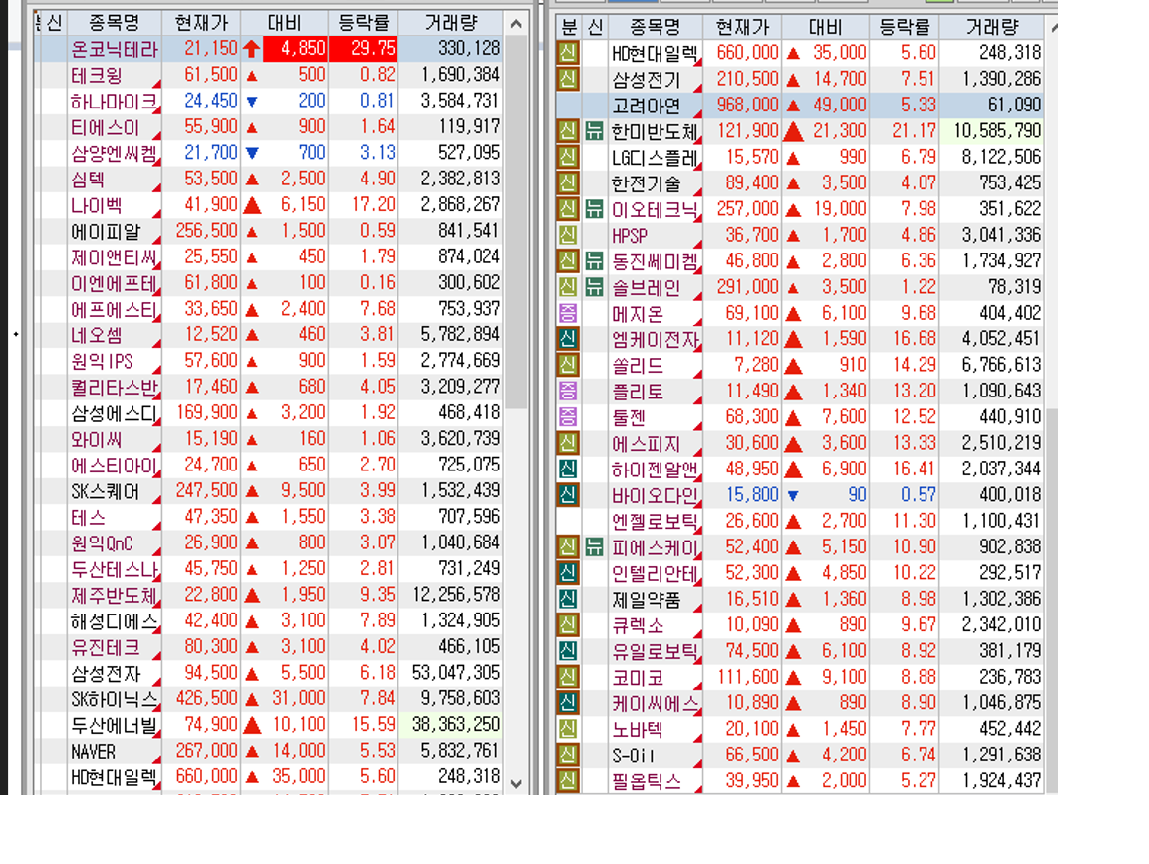Click the 신 badge in the 한미반도체 row
This screenshot has width=1149, height=864.
click(568, 130)
